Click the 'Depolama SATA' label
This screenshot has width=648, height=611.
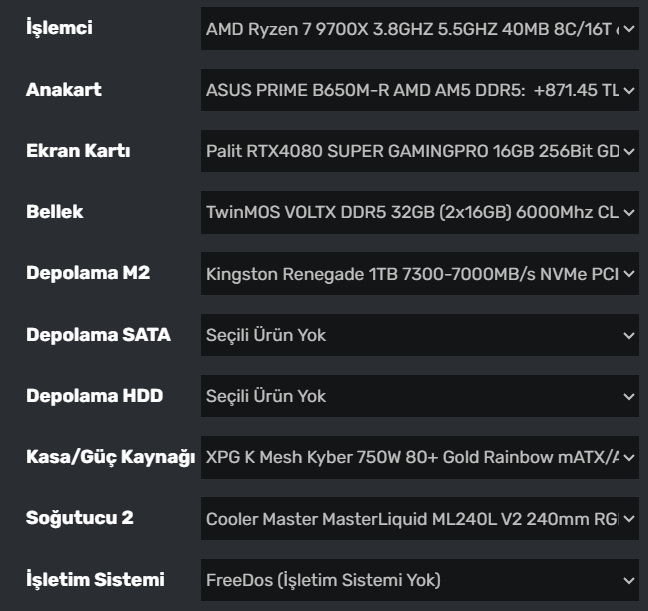point(98,335)
